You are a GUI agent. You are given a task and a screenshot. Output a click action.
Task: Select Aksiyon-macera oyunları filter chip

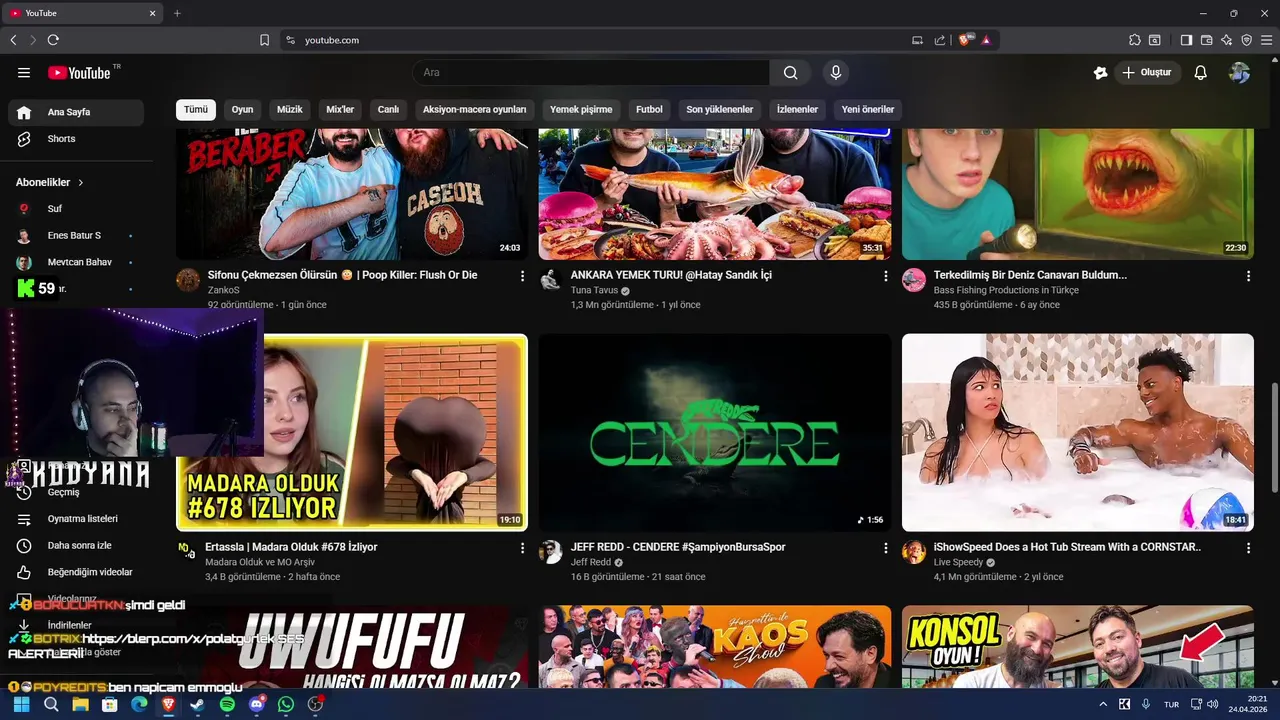click(x=475, y=110)
